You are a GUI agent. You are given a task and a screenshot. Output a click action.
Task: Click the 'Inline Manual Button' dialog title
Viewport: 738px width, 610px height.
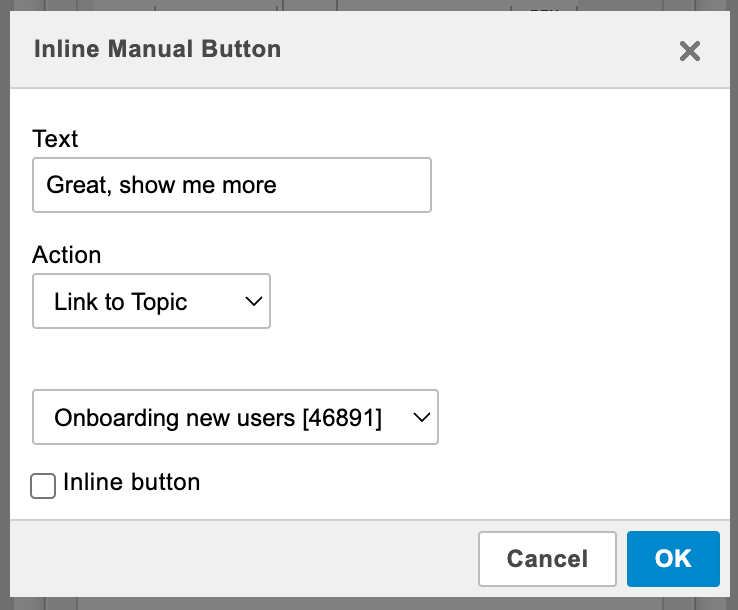coord(157,49)
